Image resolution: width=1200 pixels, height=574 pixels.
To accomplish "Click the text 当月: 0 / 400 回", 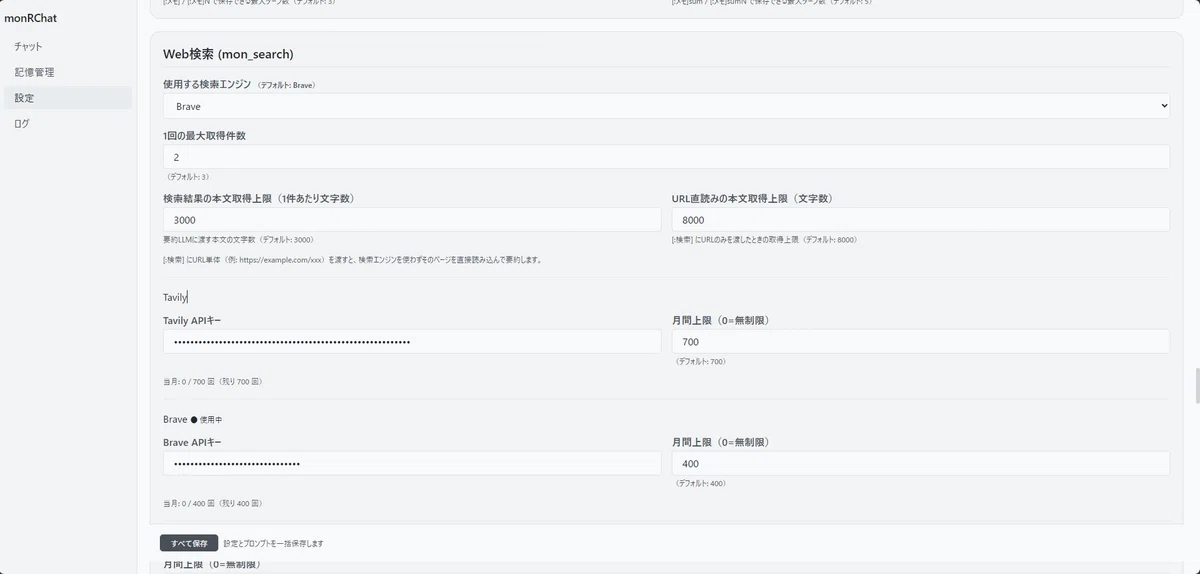I will (x=212, y=504).
